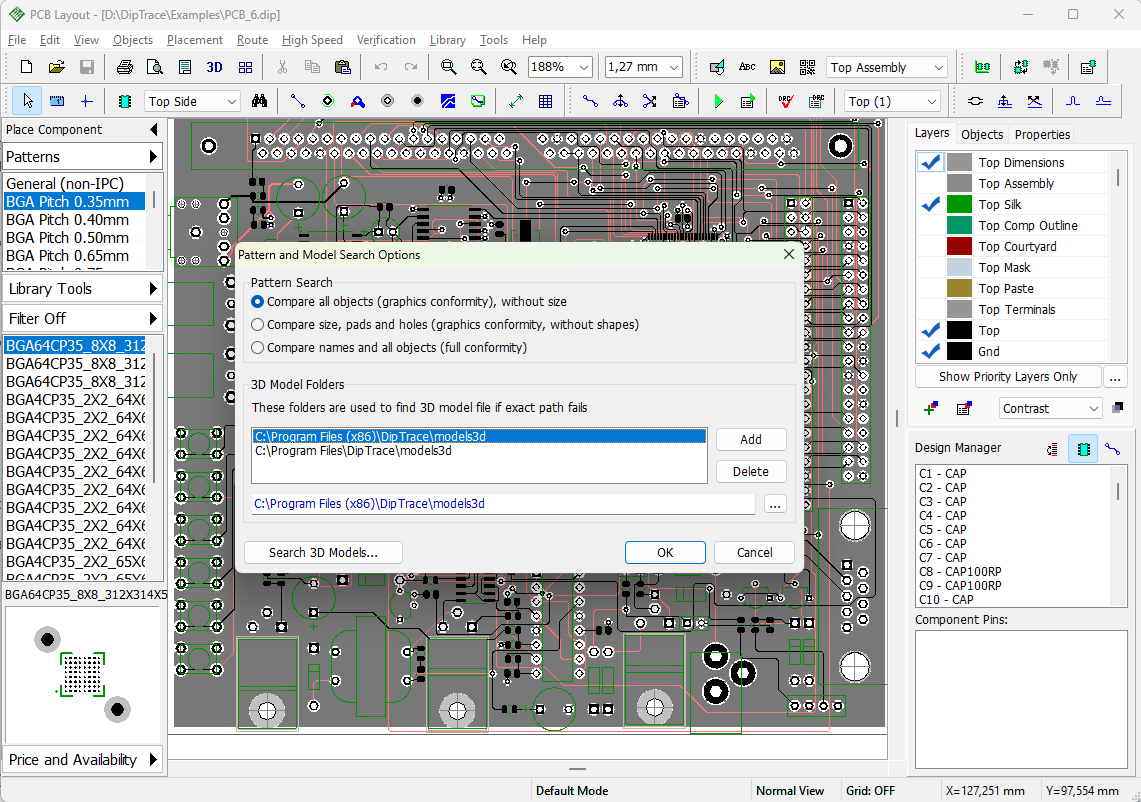
Task: Click Cancel in the search options dialog
Action: point(755,552)
